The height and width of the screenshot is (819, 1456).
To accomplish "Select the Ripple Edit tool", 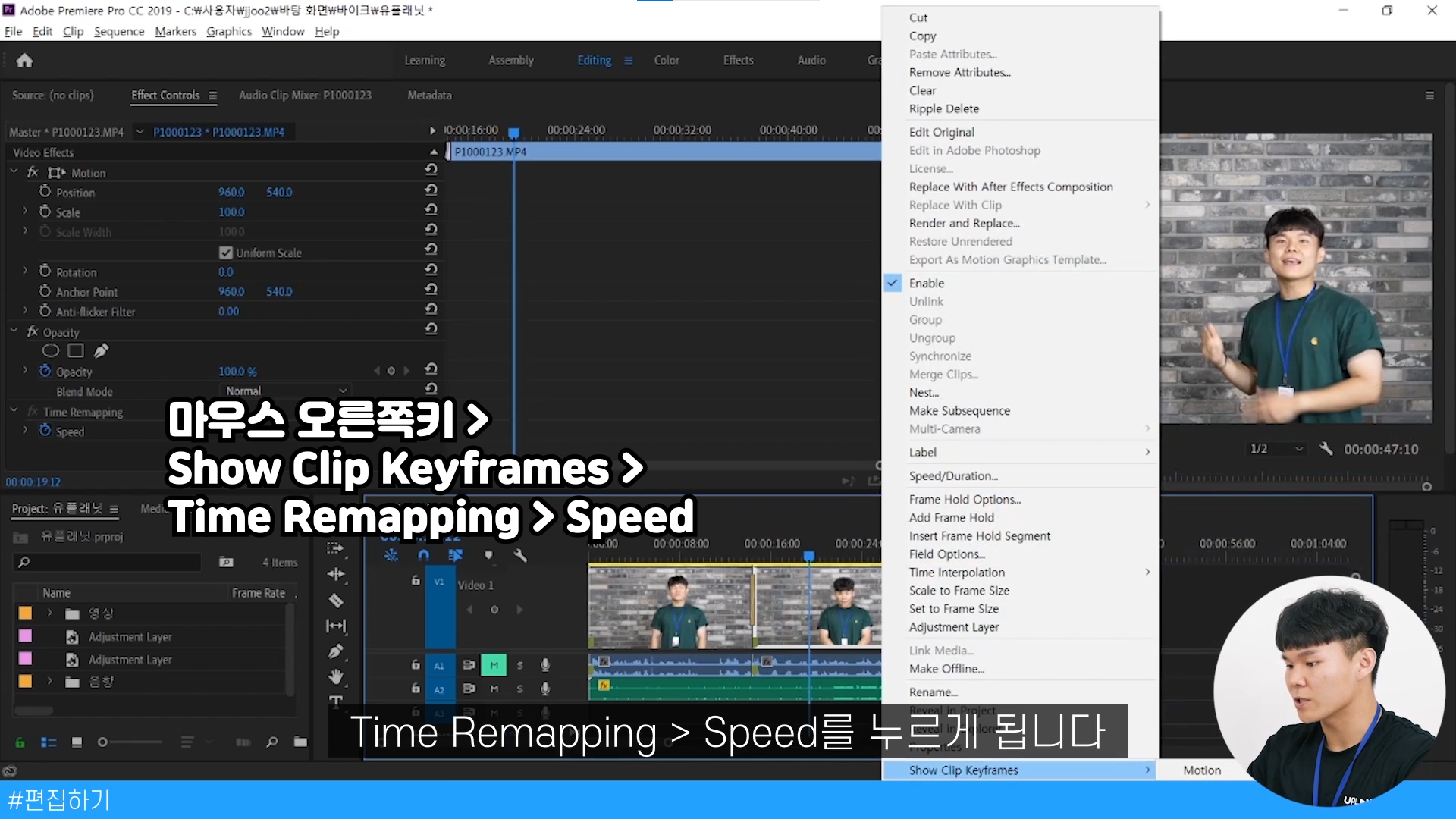I will click(336, 574).
